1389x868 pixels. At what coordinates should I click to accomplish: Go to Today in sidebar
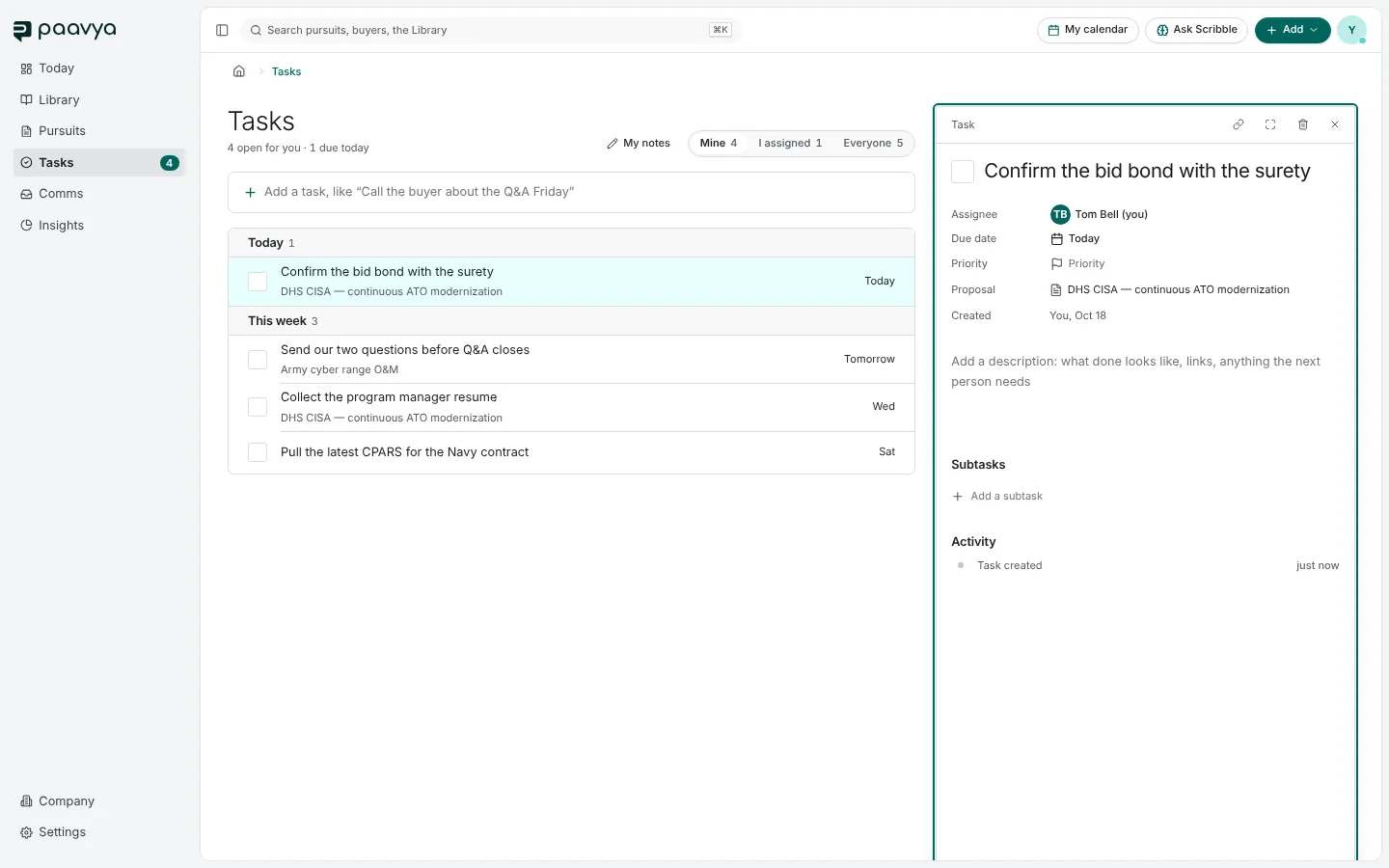[99, 68]
